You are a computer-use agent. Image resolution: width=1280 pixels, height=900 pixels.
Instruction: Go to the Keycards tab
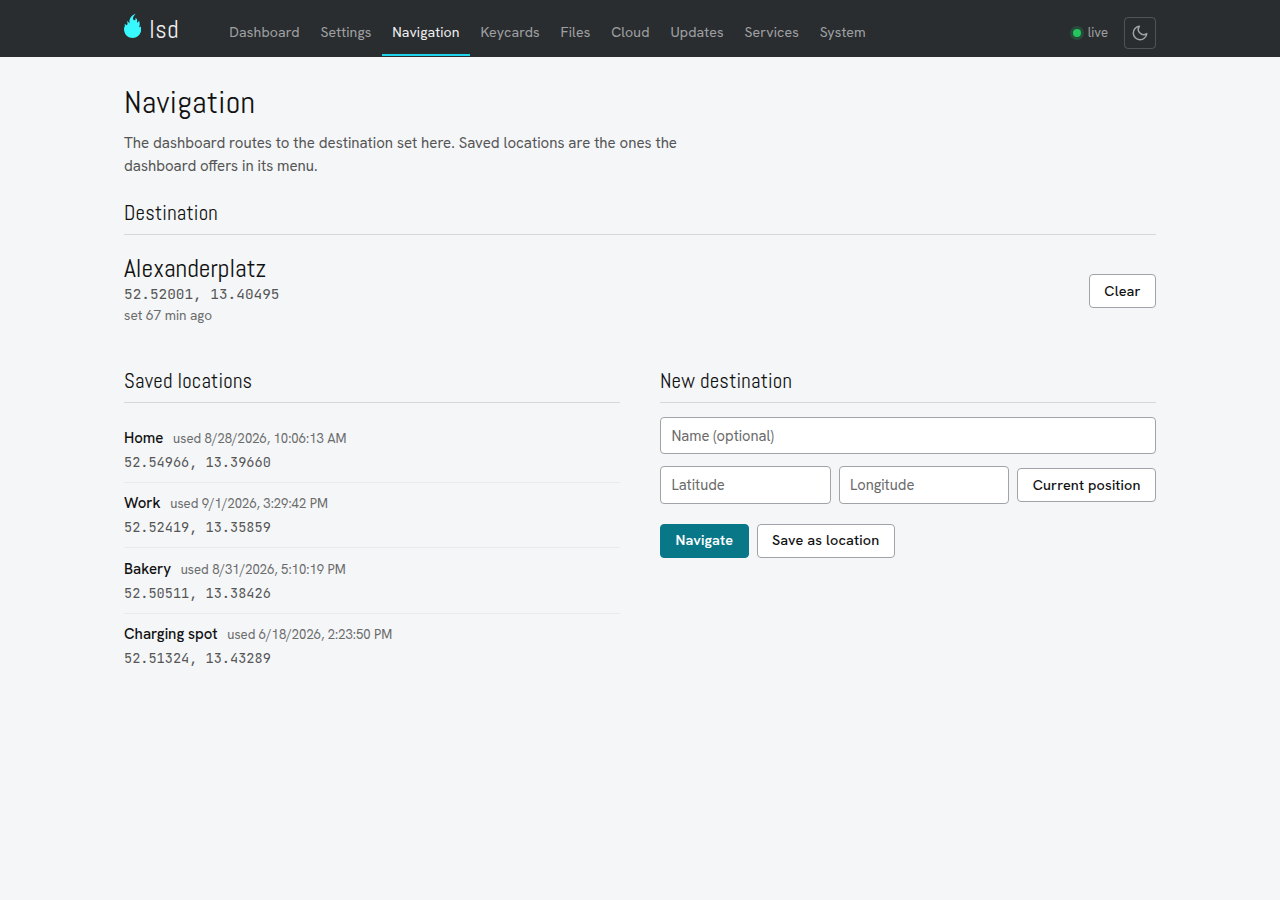[510, 32]
